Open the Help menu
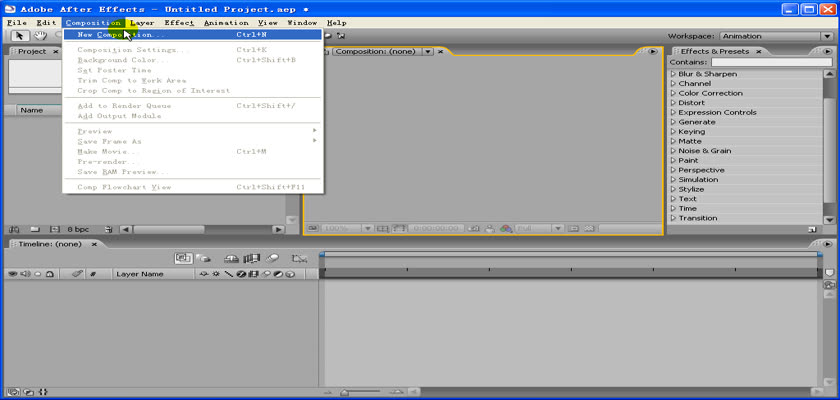 pyautogui.click(x=336, y=23)
